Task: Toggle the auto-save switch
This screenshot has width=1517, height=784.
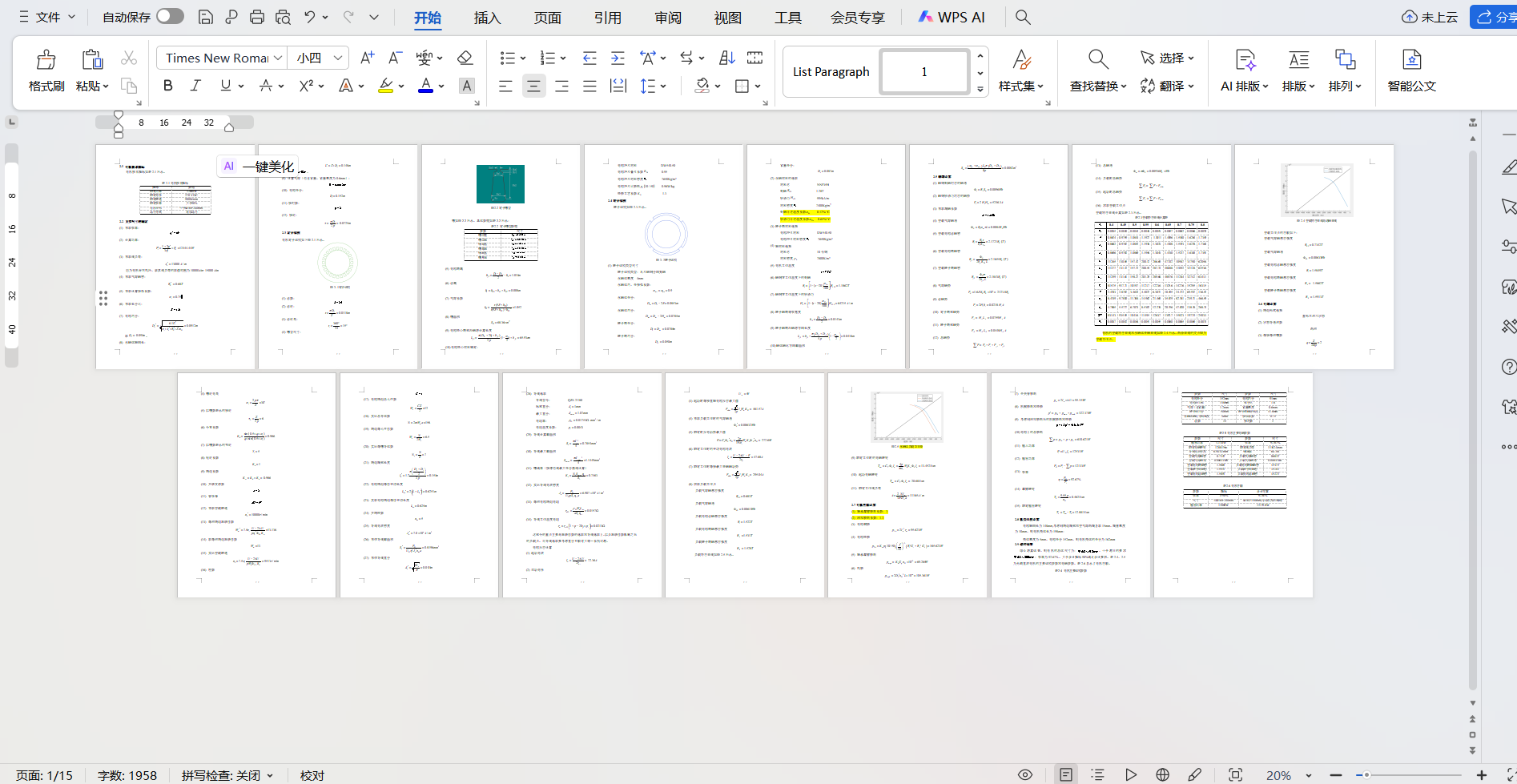Action: (x=170, y=17)
